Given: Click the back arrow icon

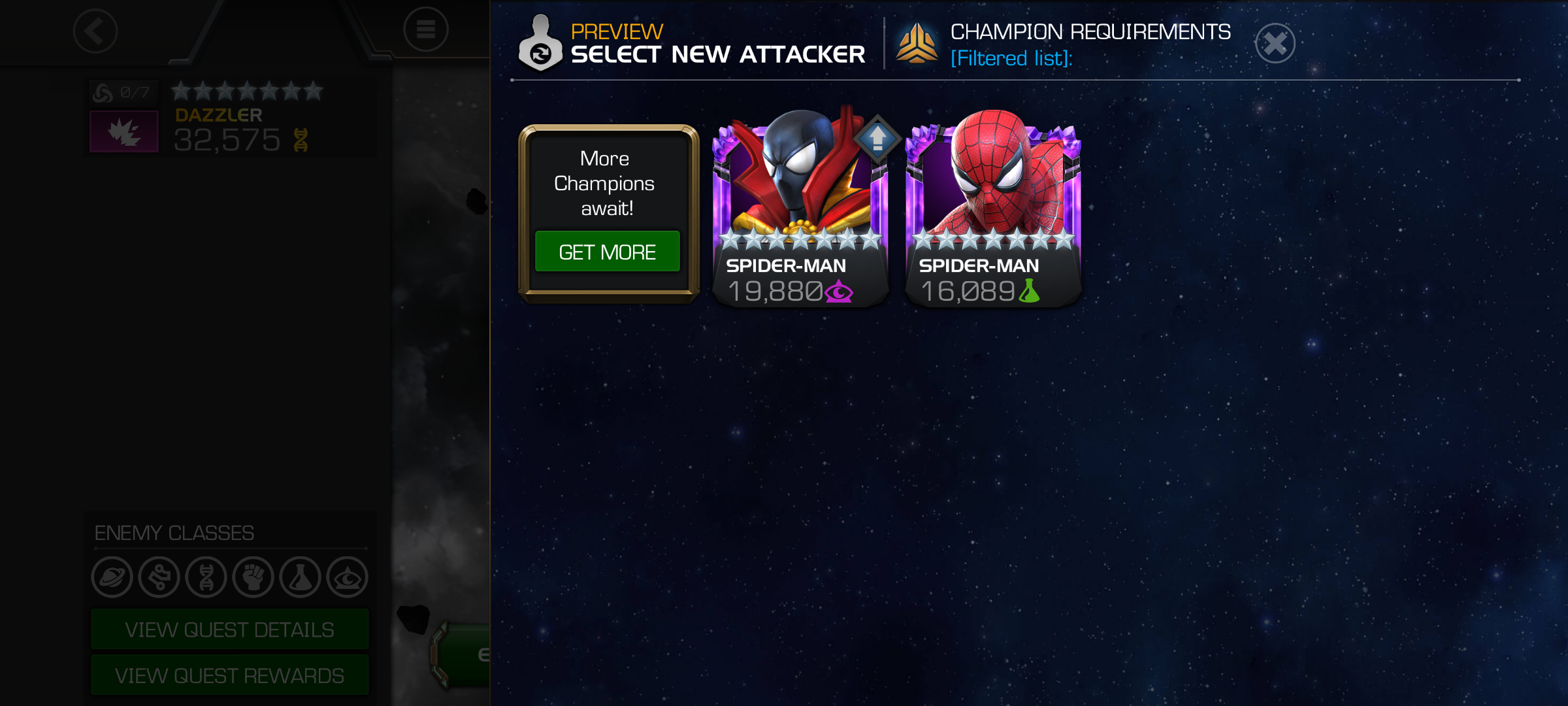Looking at the screenshot, I should coord(95,31).
